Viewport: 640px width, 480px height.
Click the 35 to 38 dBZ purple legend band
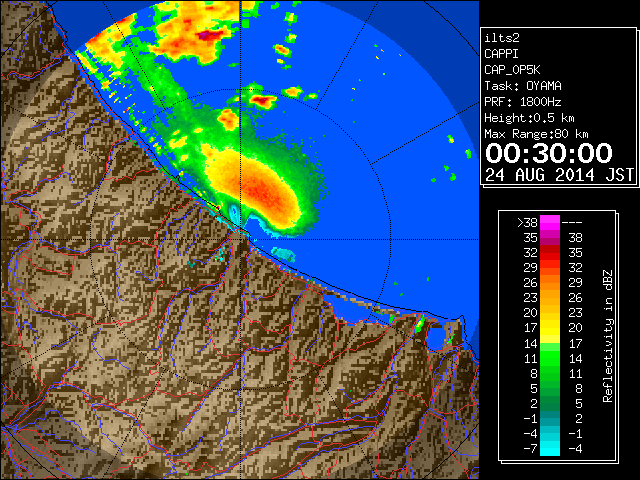550,238
